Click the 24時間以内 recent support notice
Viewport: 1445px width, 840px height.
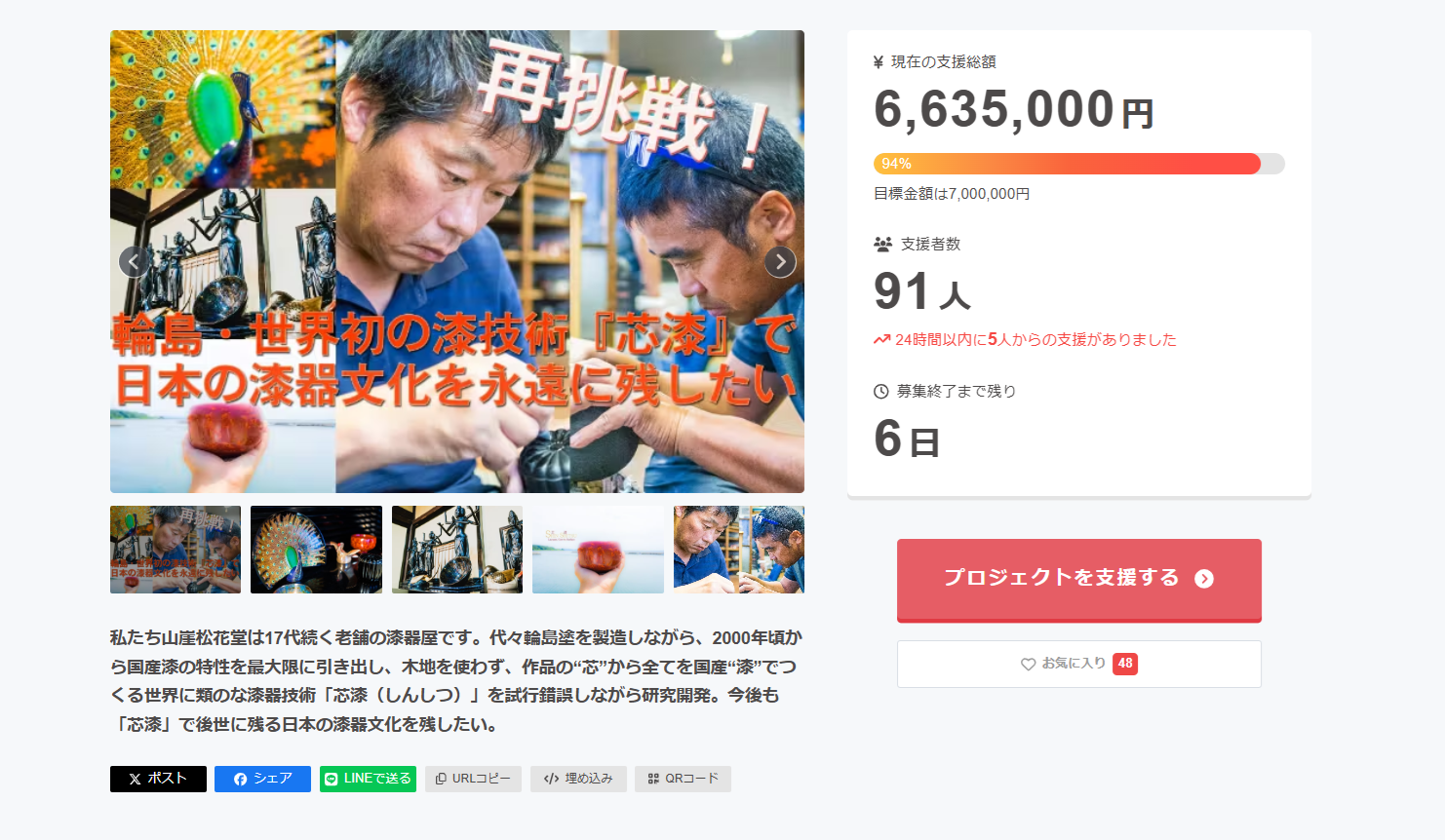(1025, 339)
